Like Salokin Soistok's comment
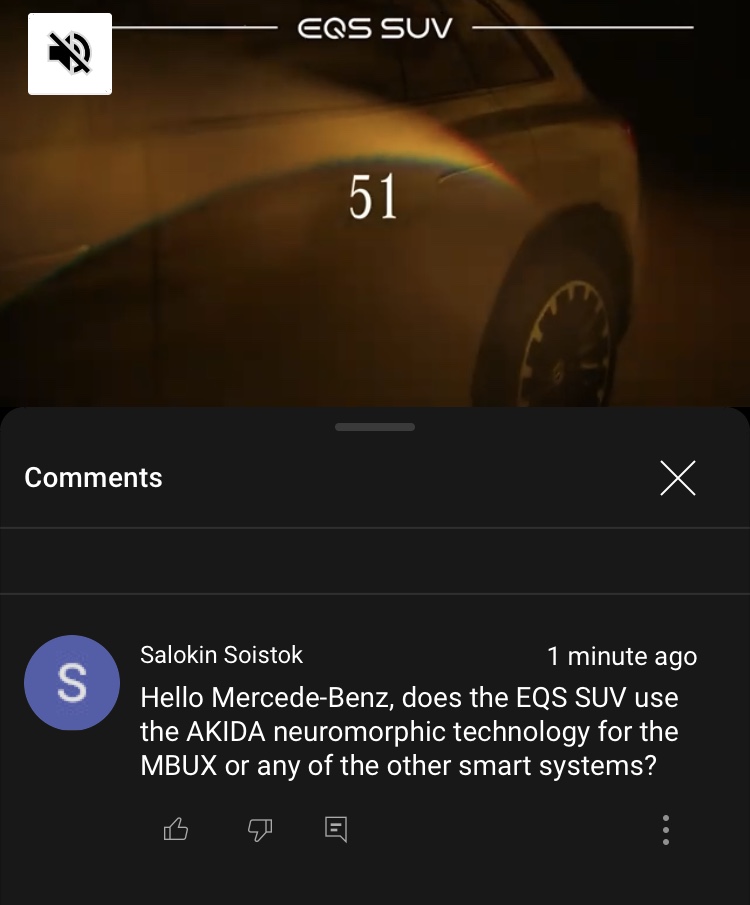The image size is (750, 905). pos(176,829)
